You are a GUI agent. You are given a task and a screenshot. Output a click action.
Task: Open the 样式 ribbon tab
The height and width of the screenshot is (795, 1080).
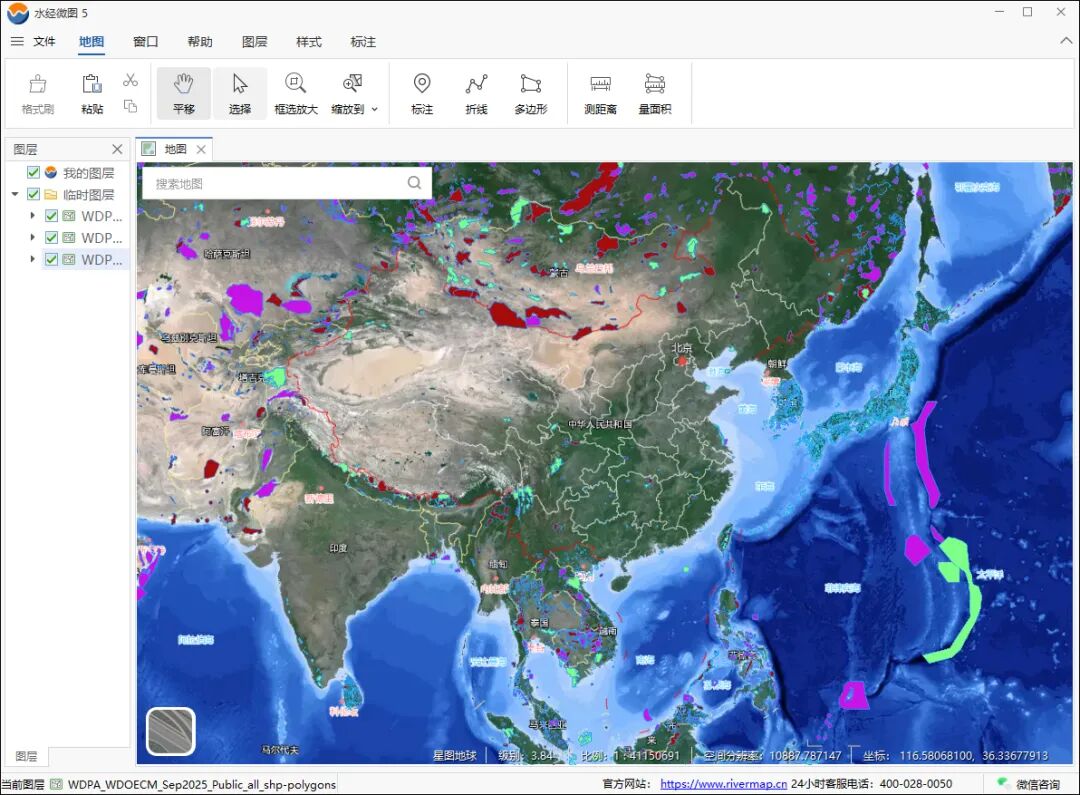coord(308,42)
